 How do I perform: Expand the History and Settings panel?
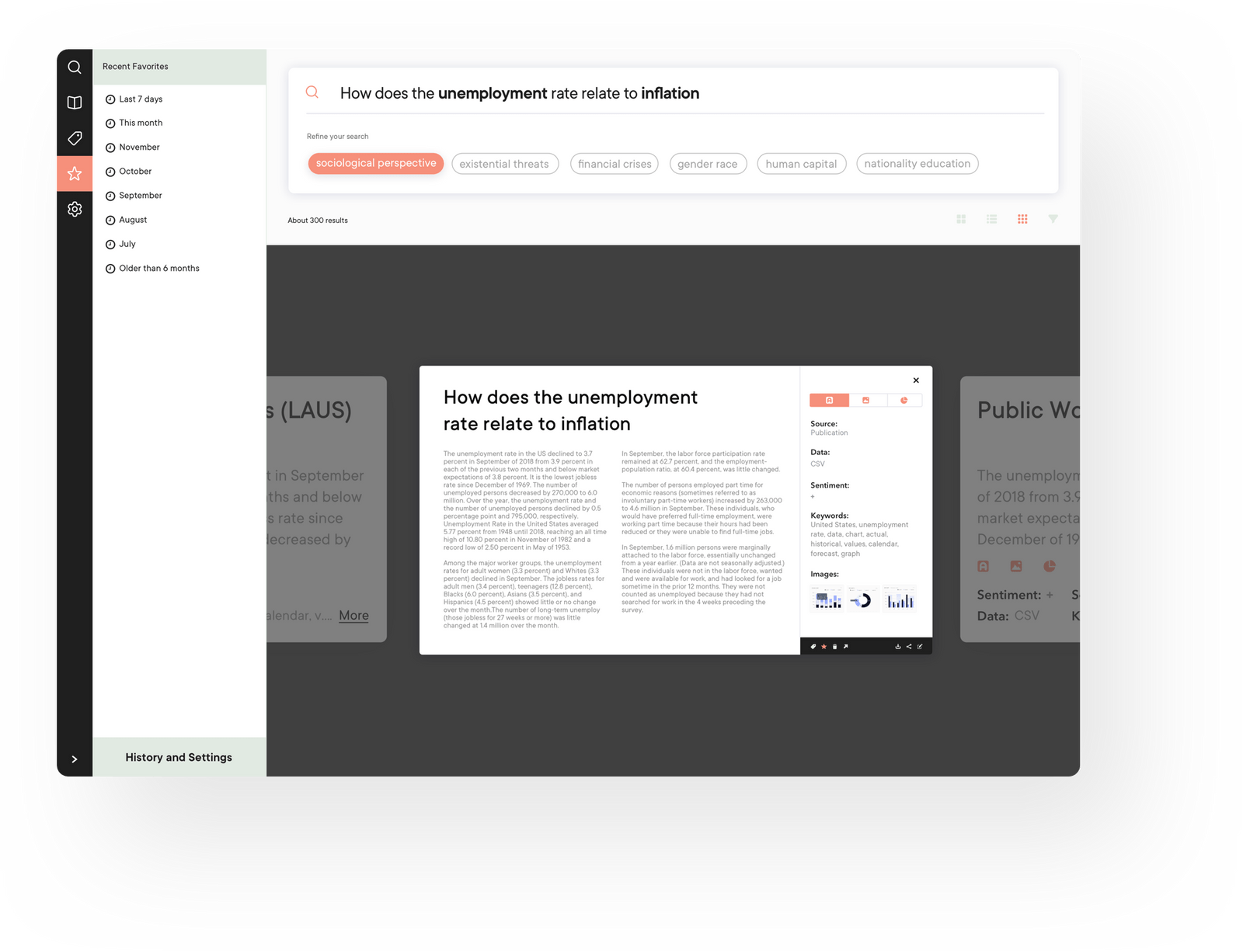[x=179, y=757]
